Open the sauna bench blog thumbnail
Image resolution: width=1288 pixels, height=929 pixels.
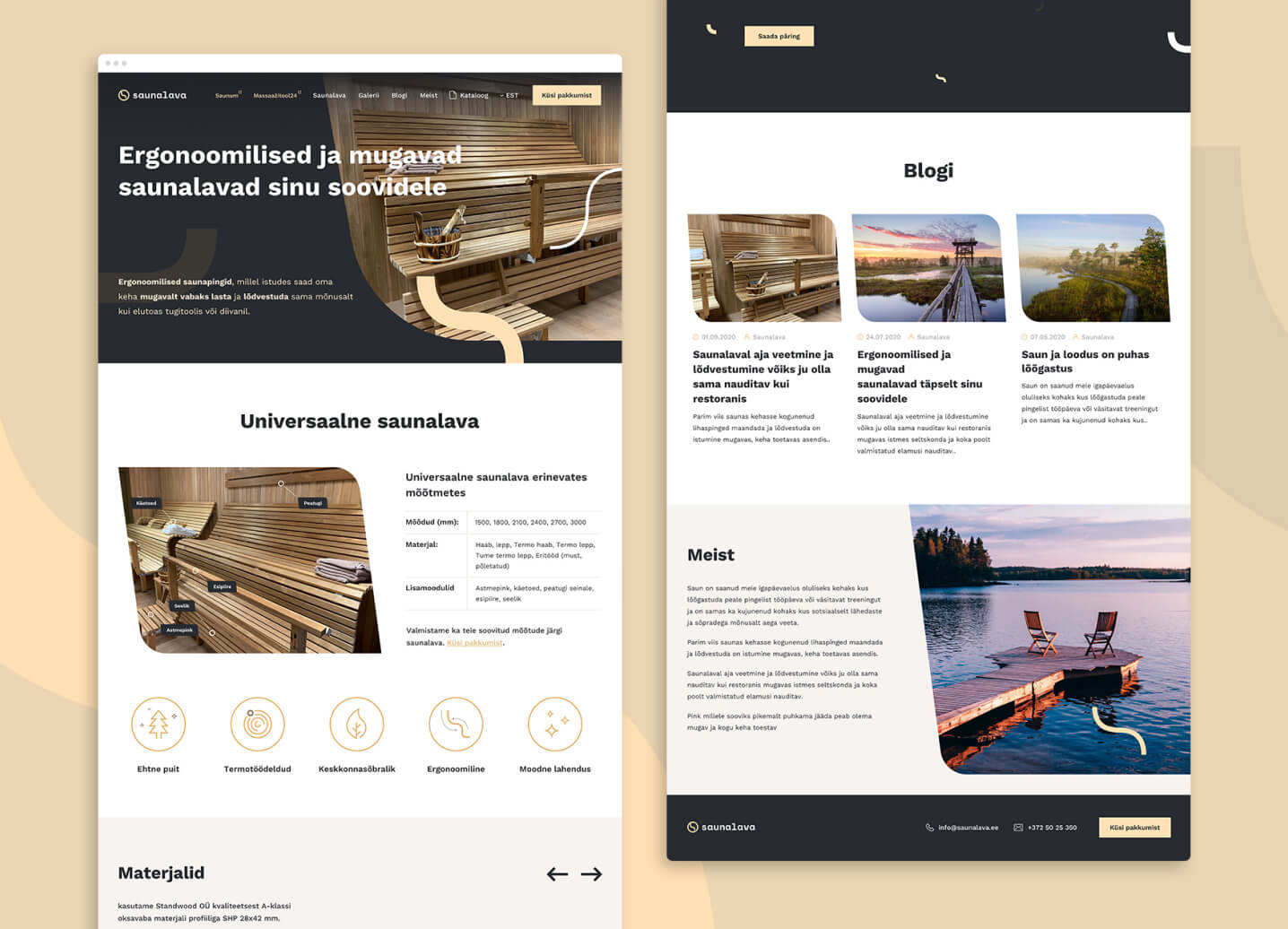(764, 268)
